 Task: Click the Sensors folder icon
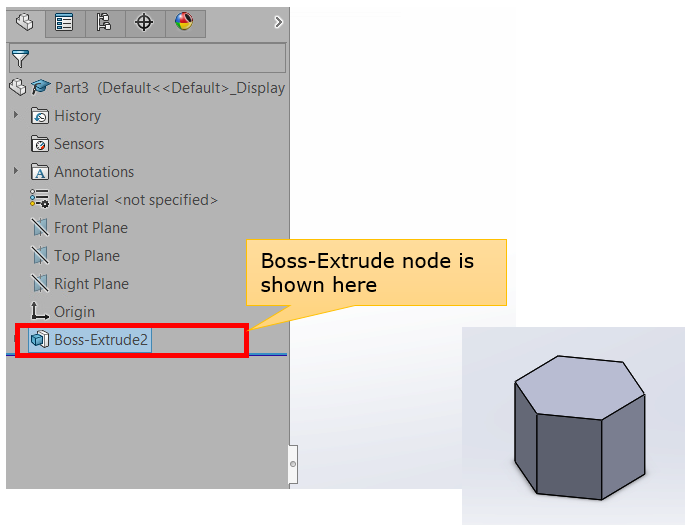(40, 144)
